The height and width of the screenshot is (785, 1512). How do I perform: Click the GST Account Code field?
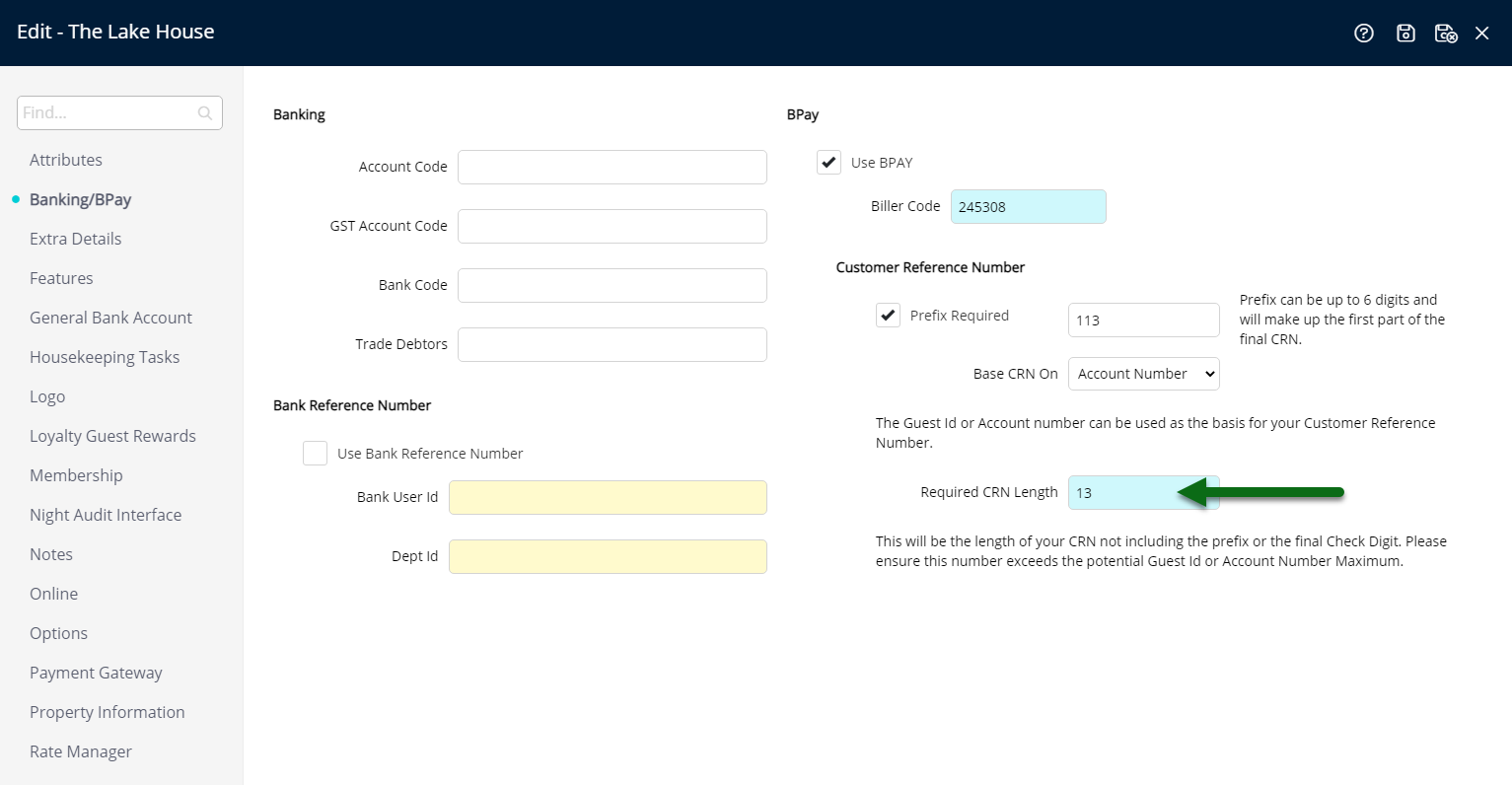pos(612,226)
